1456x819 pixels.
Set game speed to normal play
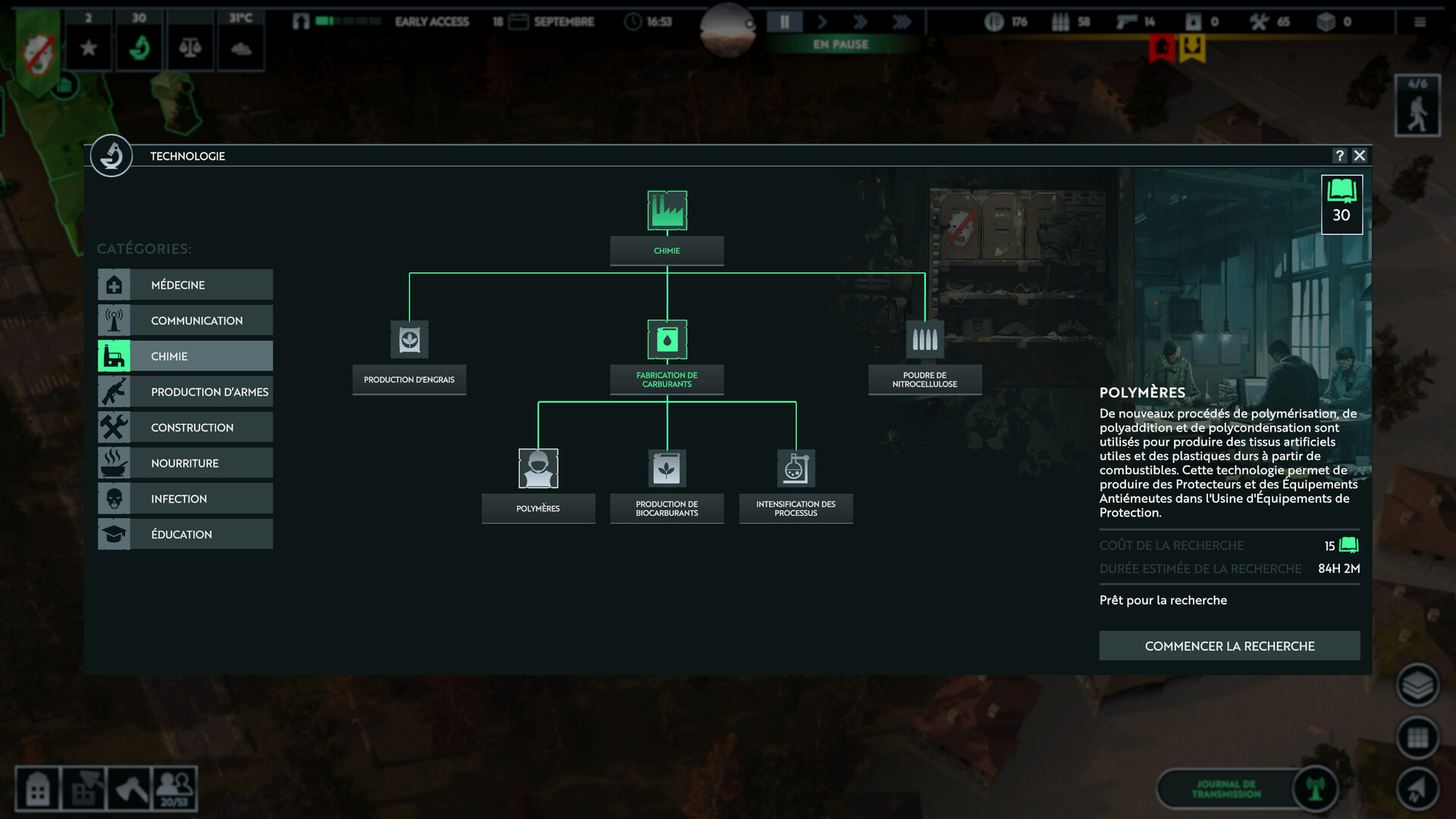pyautogui.click(x=822, y=22)
